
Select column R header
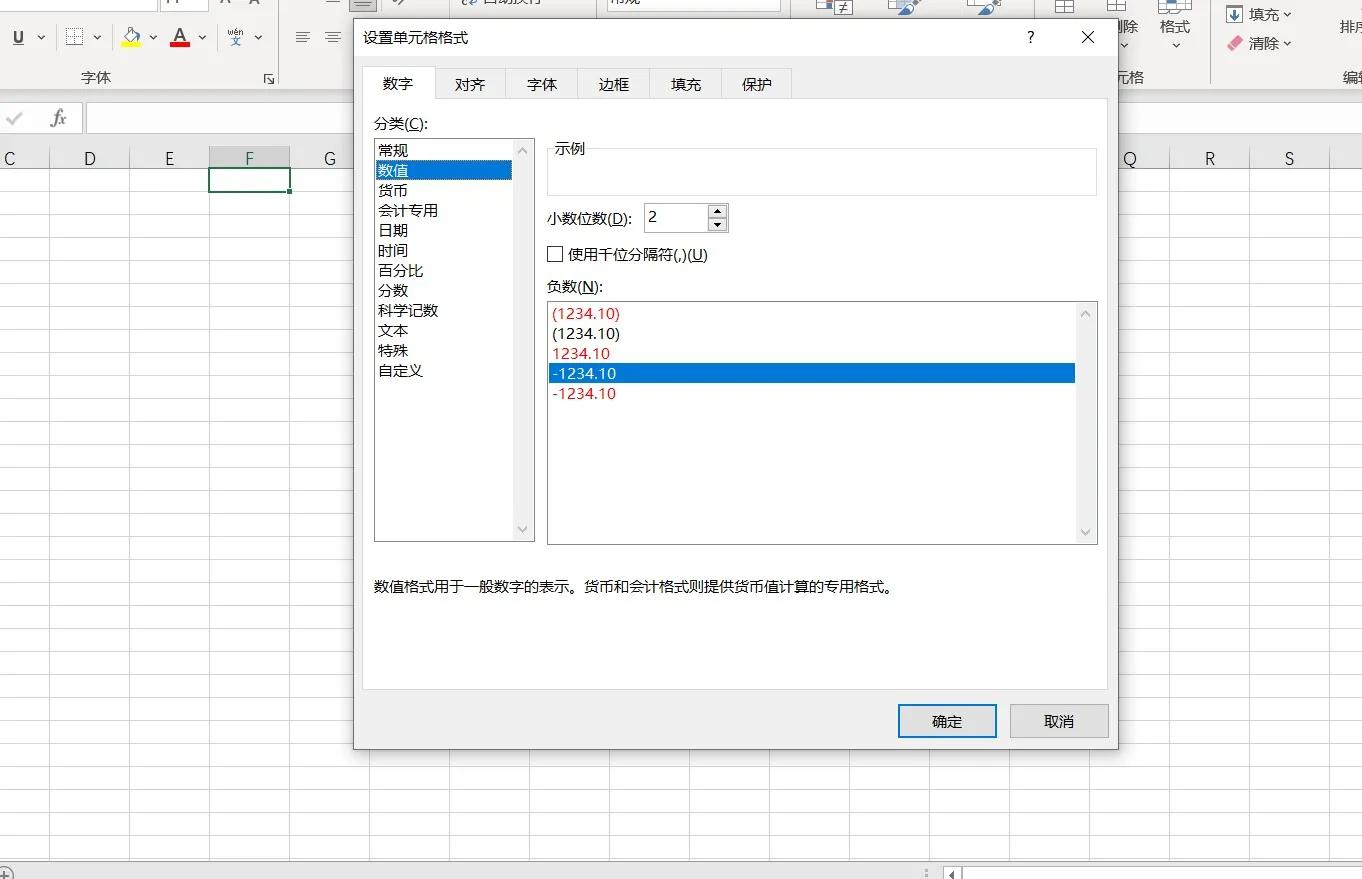tap(1210, 158)
